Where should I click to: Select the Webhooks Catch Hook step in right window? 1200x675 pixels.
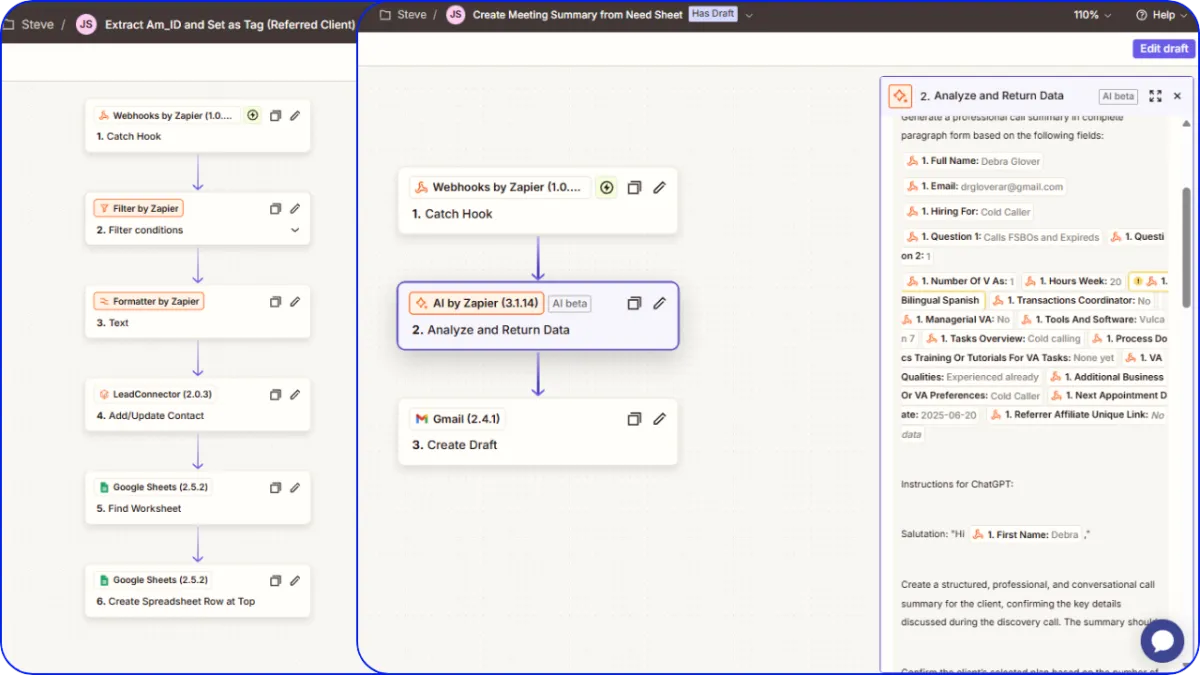[x=538, y=200]
